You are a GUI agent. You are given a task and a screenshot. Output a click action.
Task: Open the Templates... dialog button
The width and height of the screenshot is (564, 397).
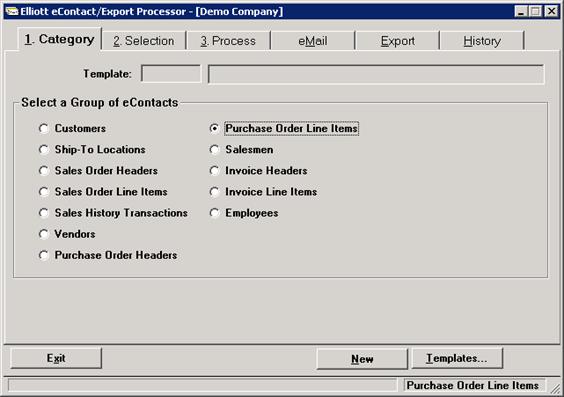[457, 358]
